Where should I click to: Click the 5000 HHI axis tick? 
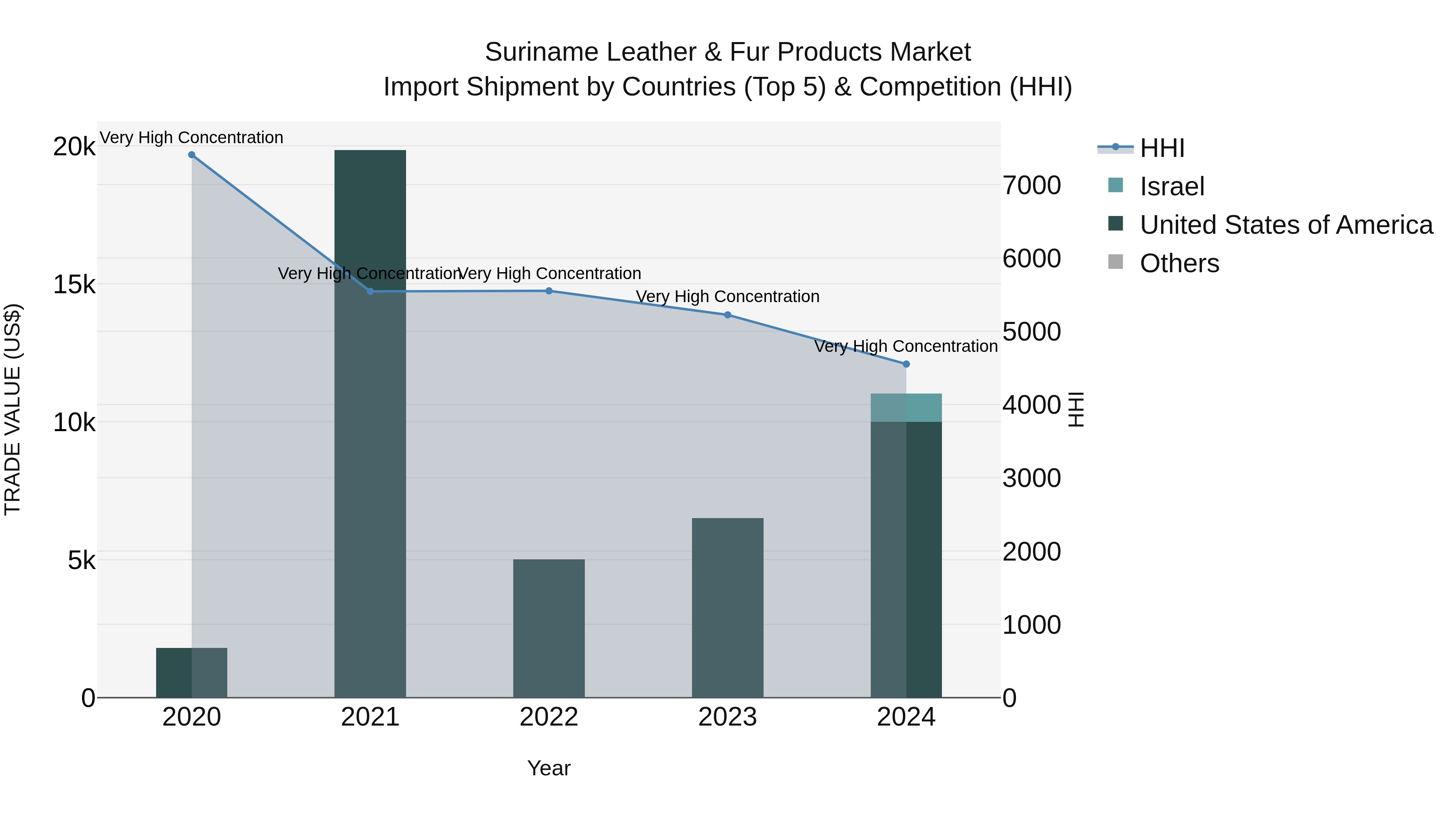point(1031,332)
